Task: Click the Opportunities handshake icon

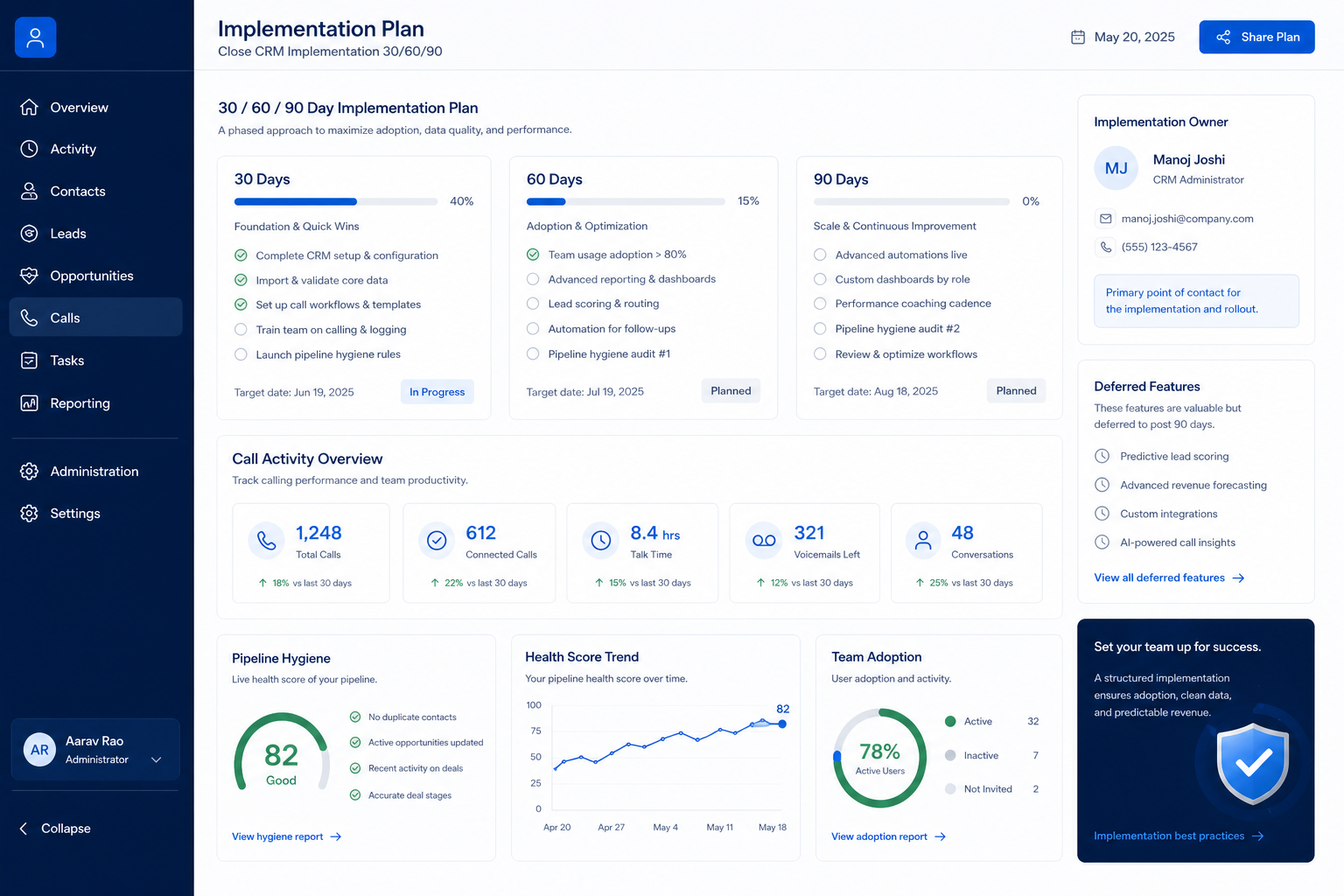Action: (x=29, y=276)
